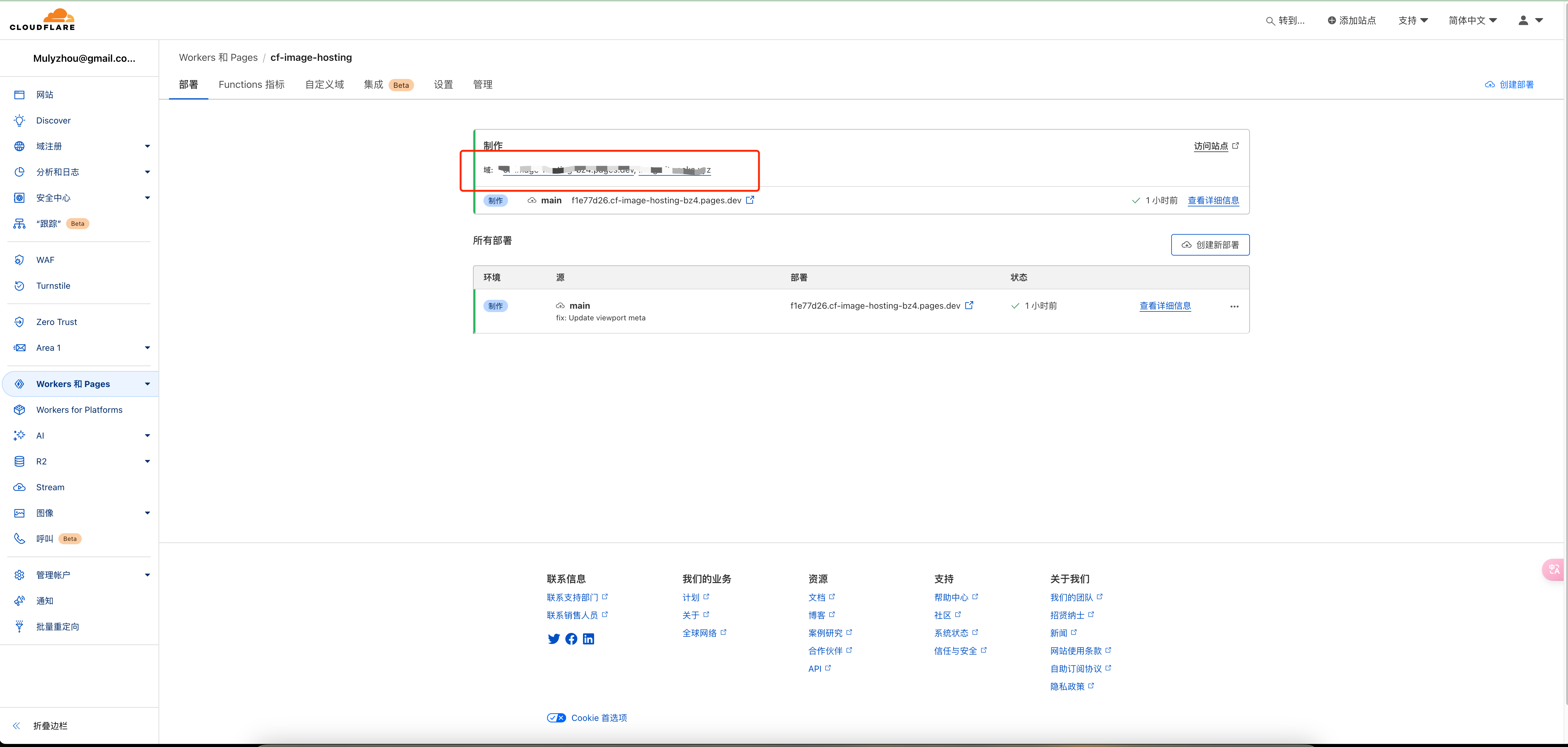The image size is (1568, 747).
Task: Switch to the 设置 tab
Action: (x=443, y=84)
